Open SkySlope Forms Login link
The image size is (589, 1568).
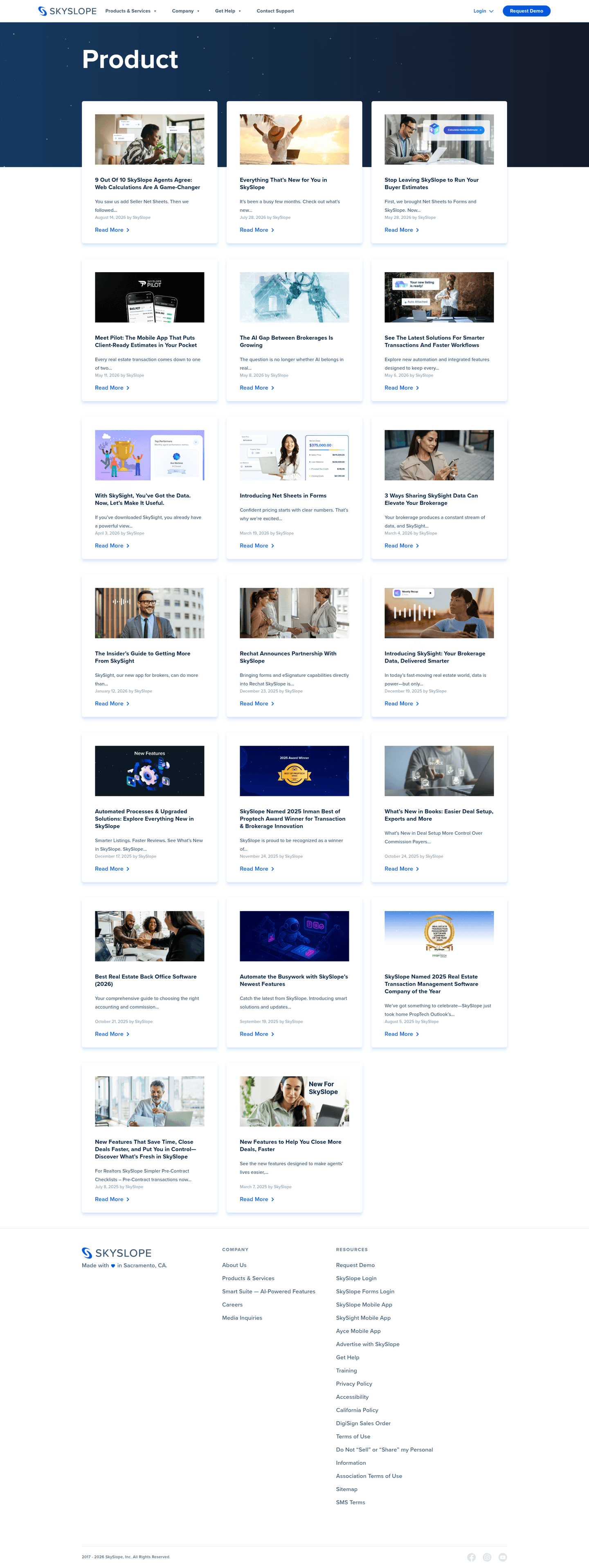pos(365,1292)
